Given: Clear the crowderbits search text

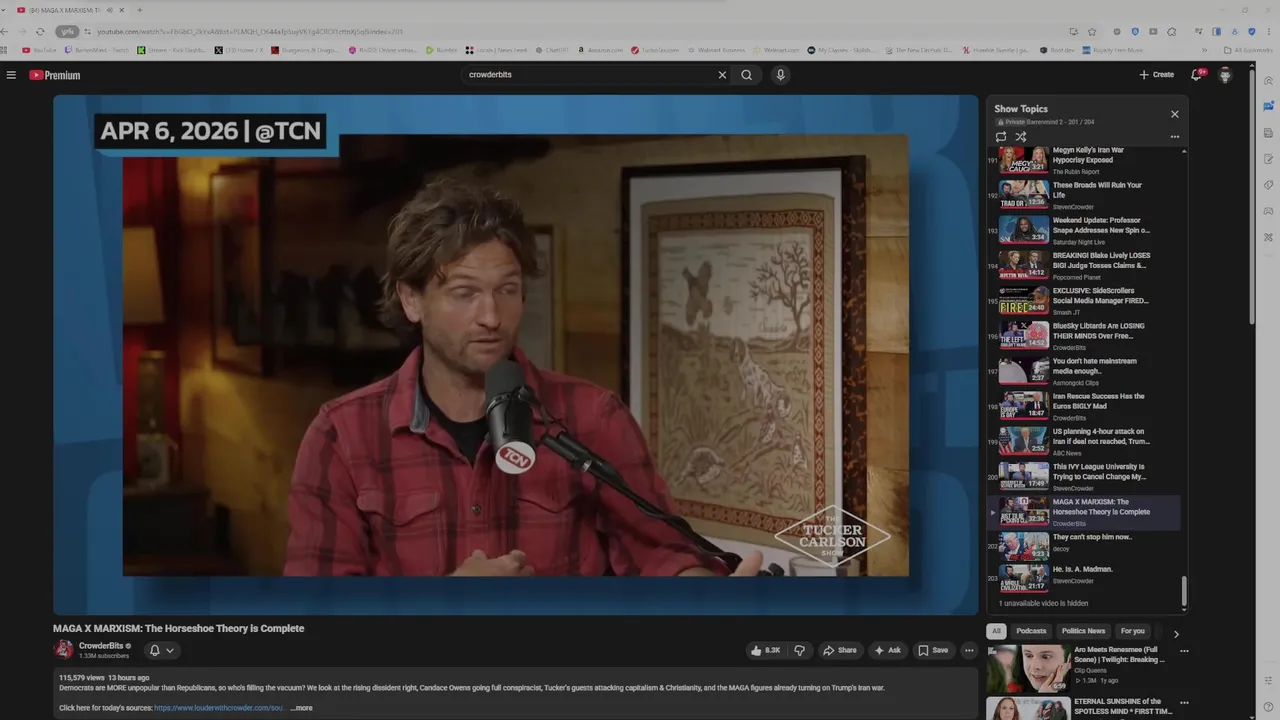Looking at the screenshot, I should 722,75.
